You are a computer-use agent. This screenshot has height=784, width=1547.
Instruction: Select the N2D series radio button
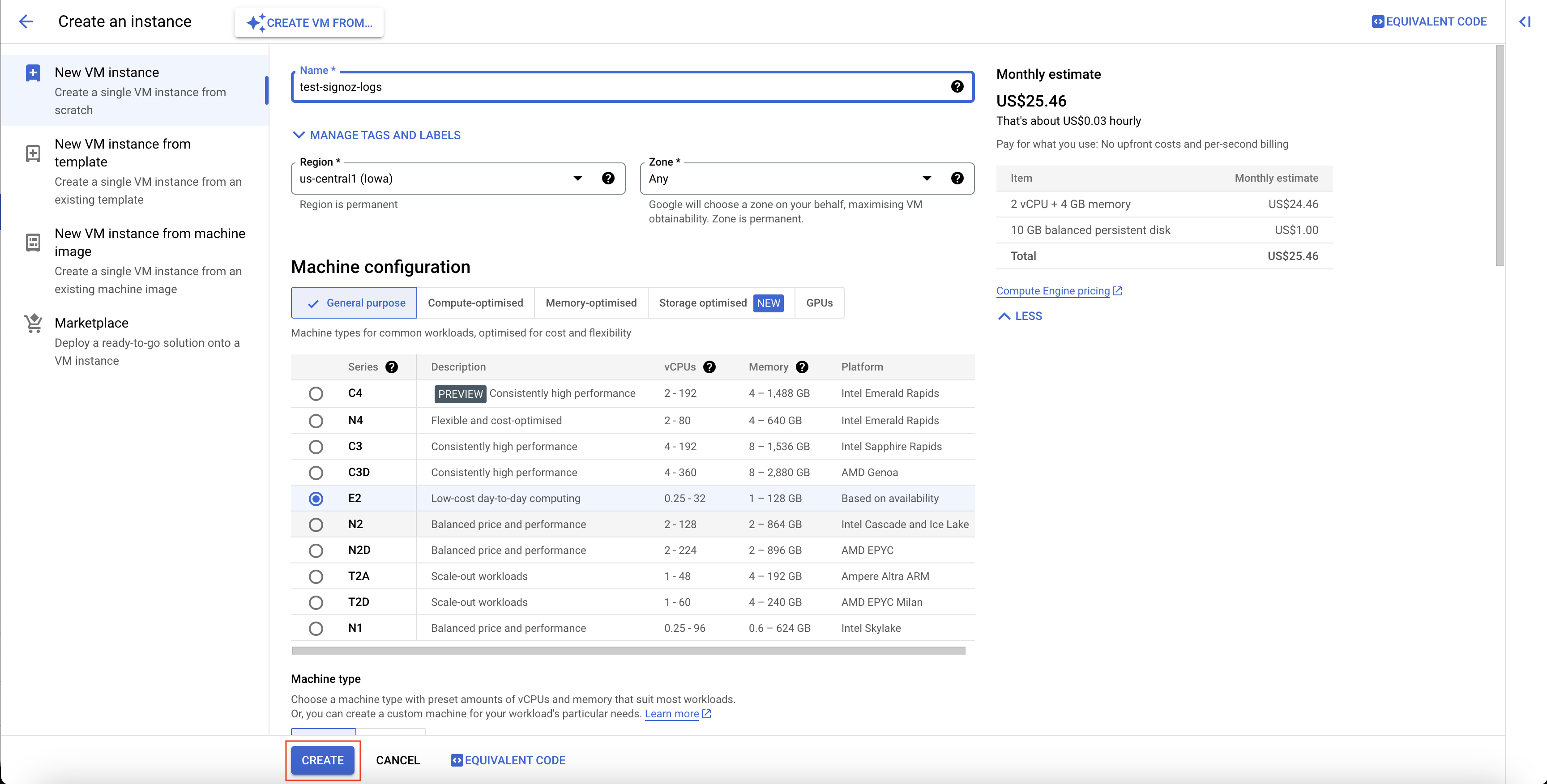pyautogui.click(x=316, y=550)
